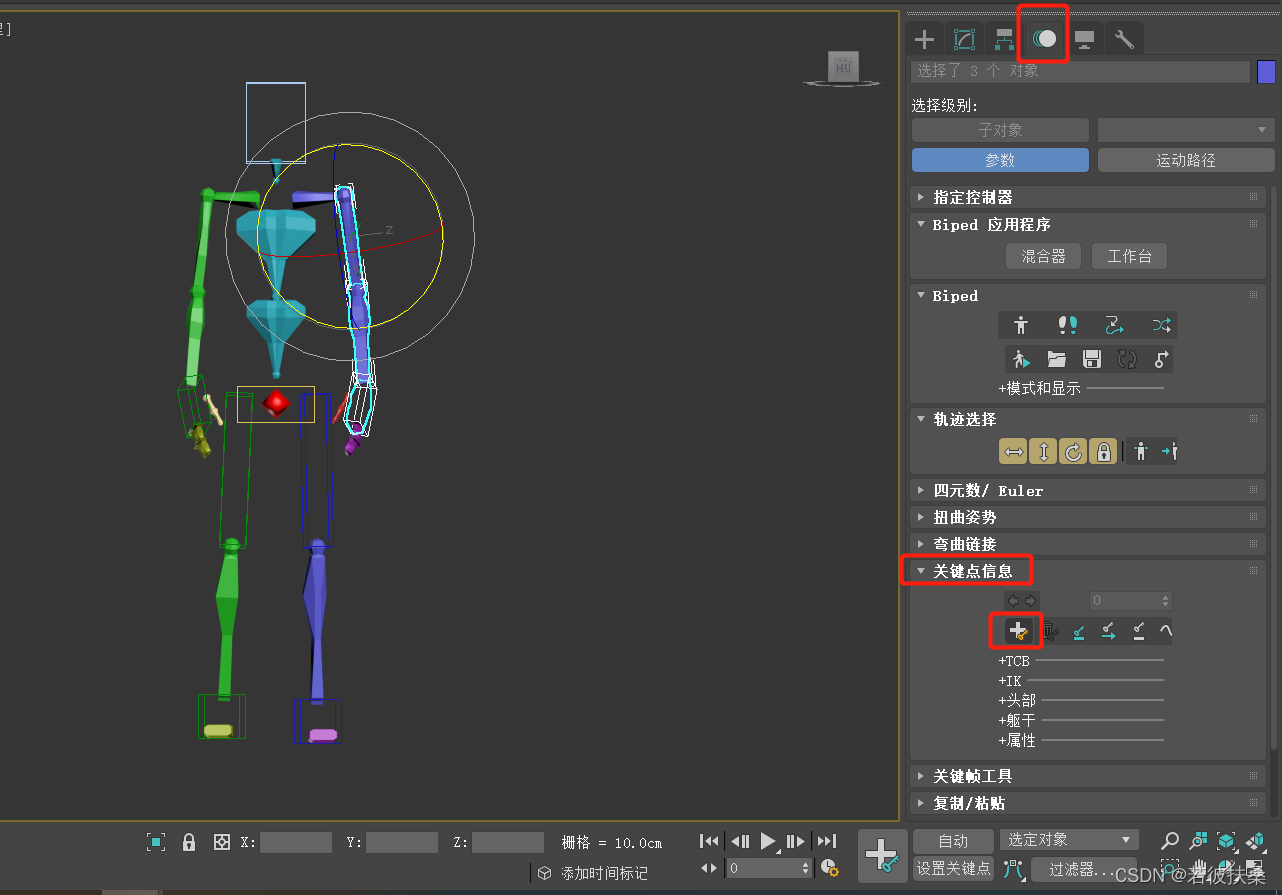Expand the 复制/粘贴 rollout
The width and height of the screenshot is (1282, 895).
click(1088, 803)
